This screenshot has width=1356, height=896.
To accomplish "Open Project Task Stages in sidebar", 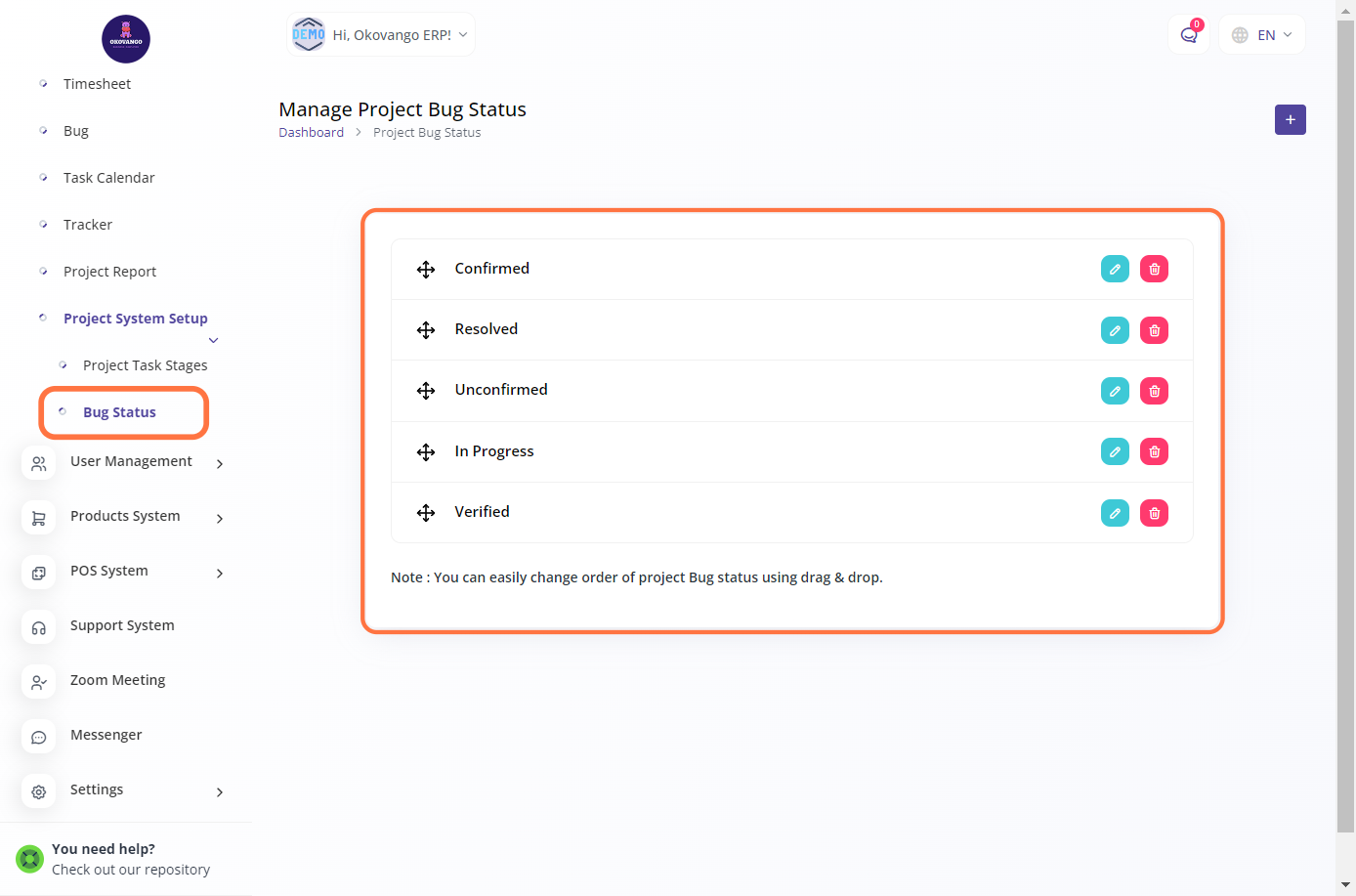I will click(x=145, y=365).
